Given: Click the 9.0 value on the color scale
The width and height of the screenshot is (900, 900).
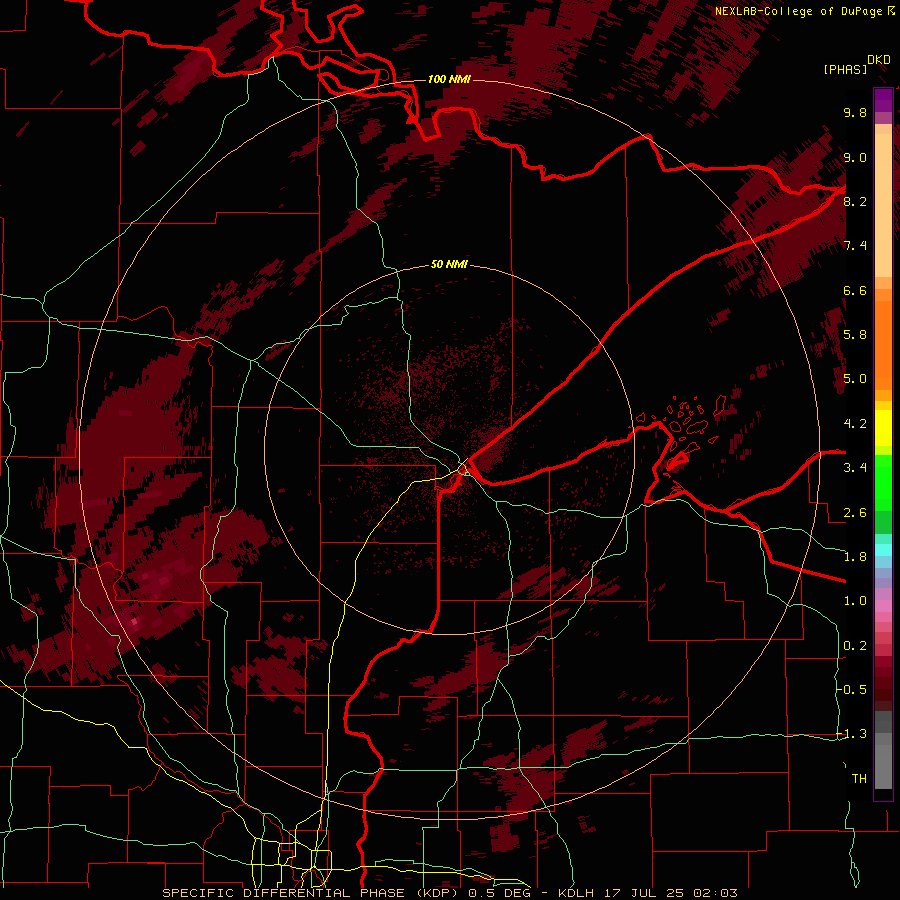Looking at the screenshot, I should [x=855, y=157].
